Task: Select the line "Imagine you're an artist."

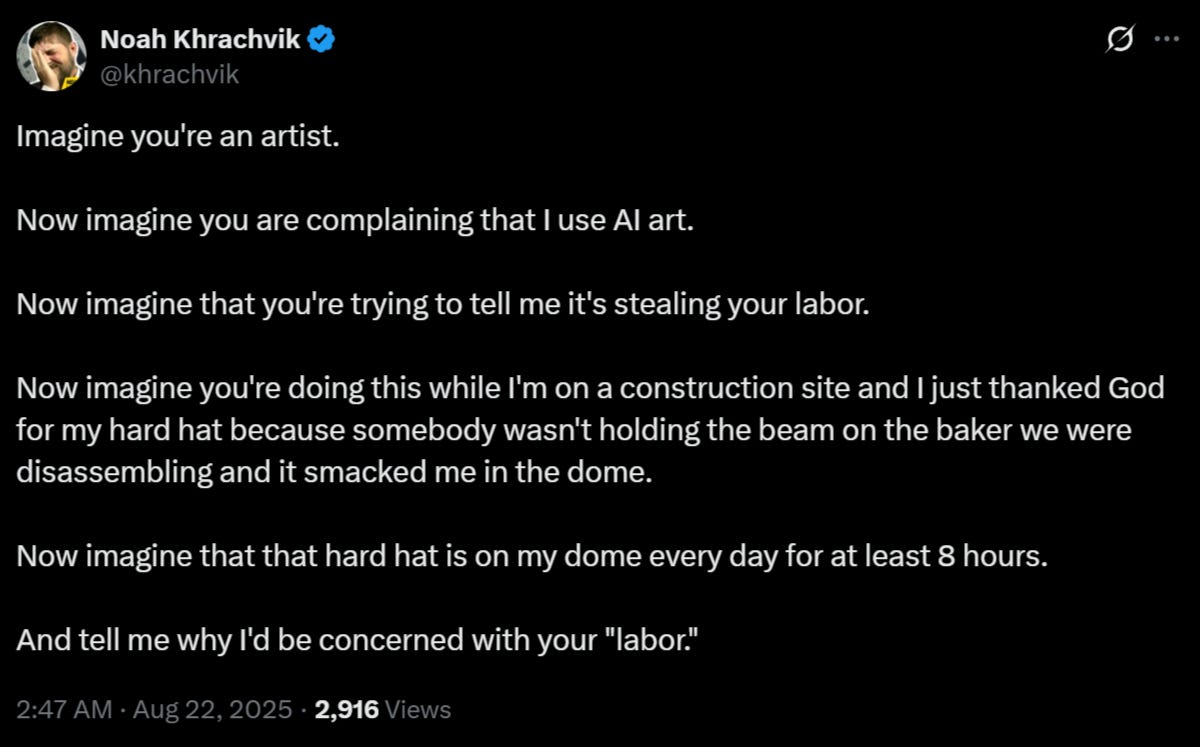Action: click(178, 136)
